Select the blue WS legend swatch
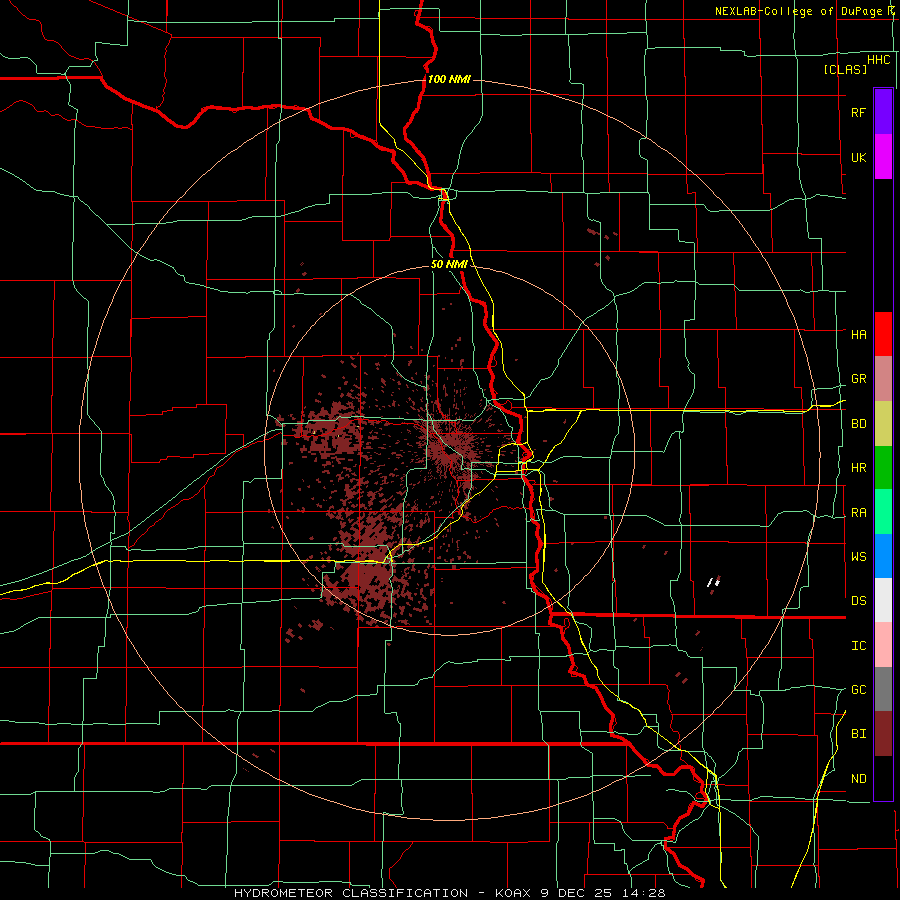The height and width of the screenshot is (900, 900). click(883, 556)
